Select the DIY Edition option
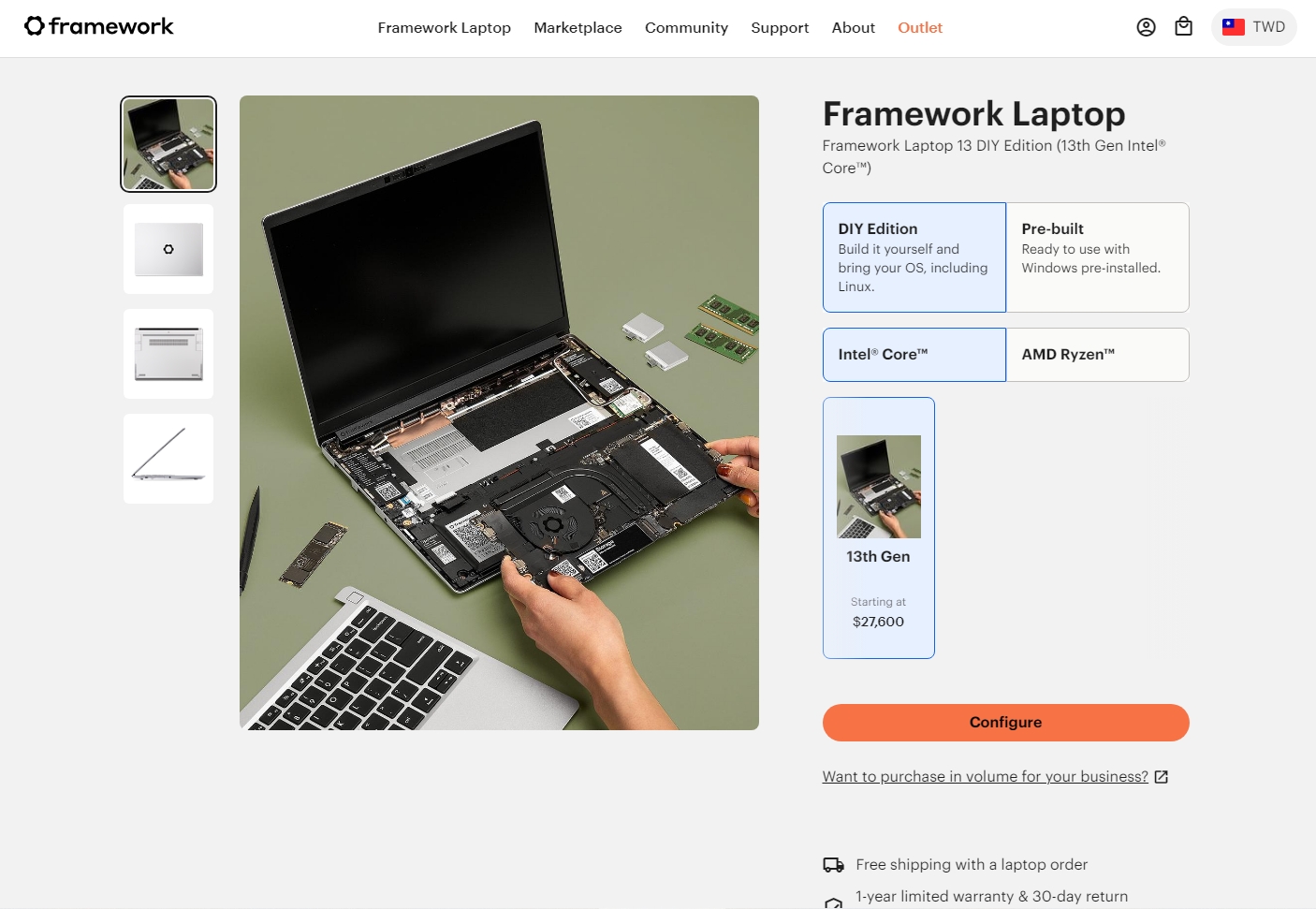 pos(914,257)
